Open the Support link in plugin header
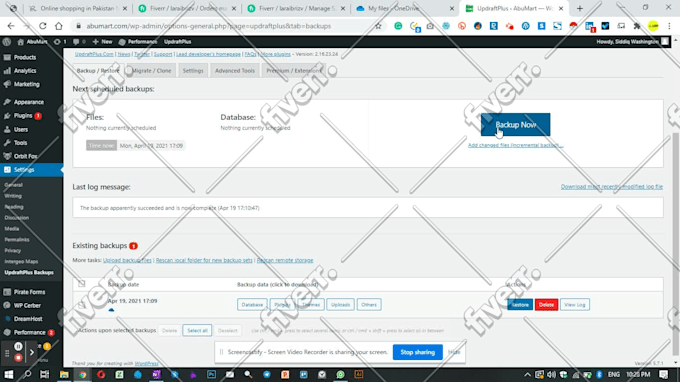Image resolution: width=680 pixels, height=382 pixels. tap(163, 54)
